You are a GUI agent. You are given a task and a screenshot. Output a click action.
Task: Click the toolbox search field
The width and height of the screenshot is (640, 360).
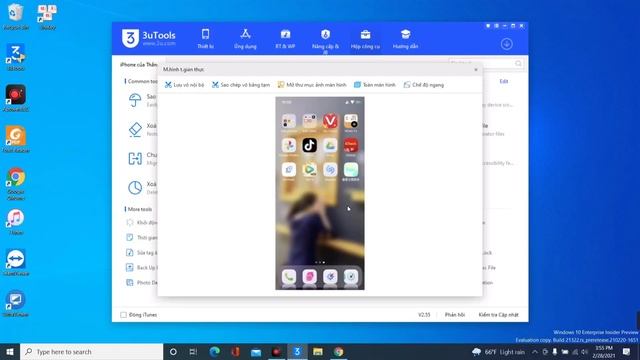point(486,63)
